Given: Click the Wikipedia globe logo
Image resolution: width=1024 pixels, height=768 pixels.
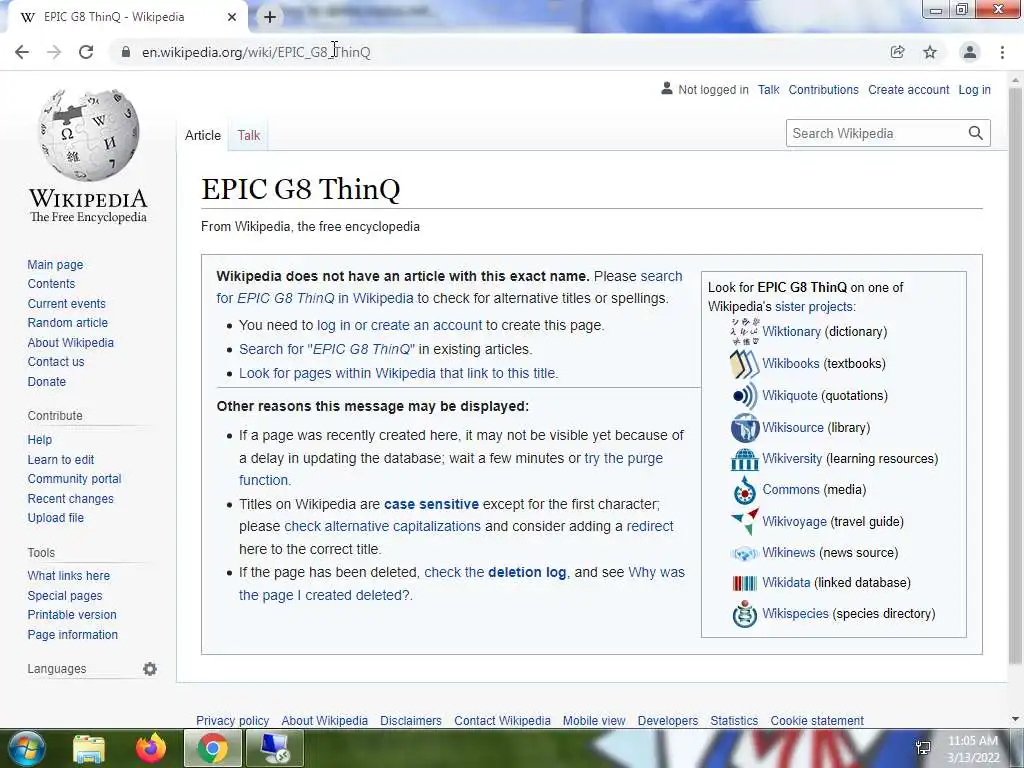Looking at the screenshot, I should (88, 135).
